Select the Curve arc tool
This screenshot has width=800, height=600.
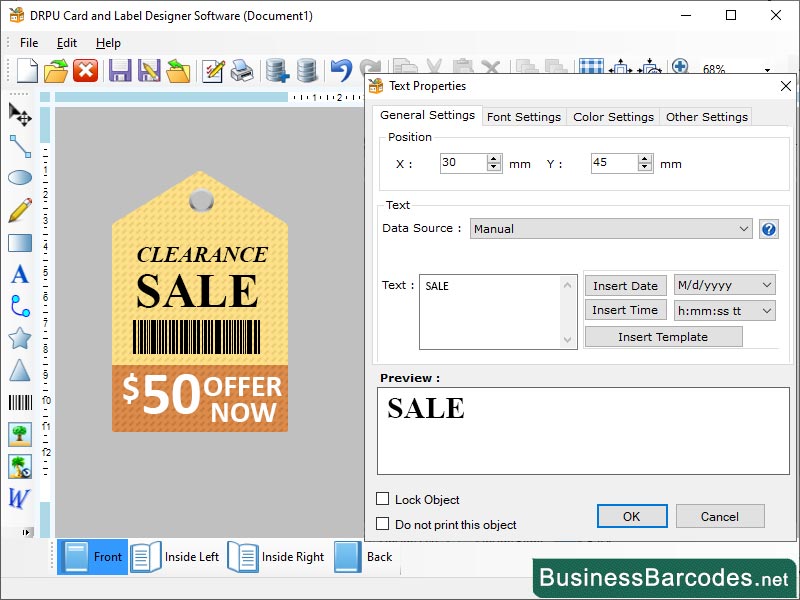(20, 306)
